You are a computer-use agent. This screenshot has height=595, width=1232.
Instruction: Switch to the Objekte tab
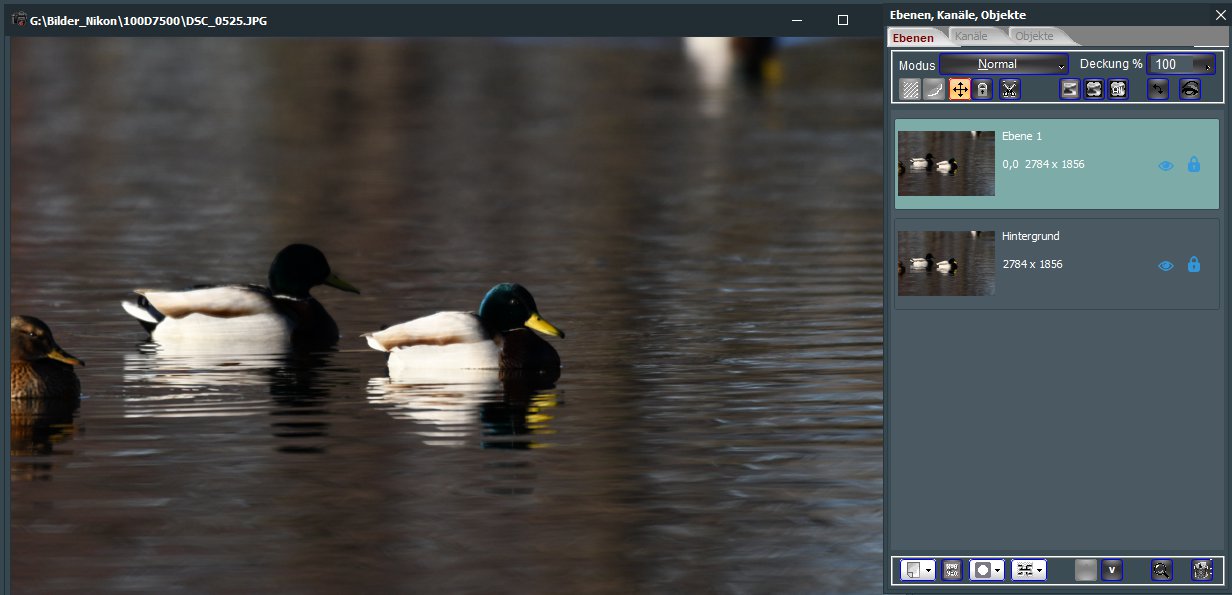pos(1034,37)
